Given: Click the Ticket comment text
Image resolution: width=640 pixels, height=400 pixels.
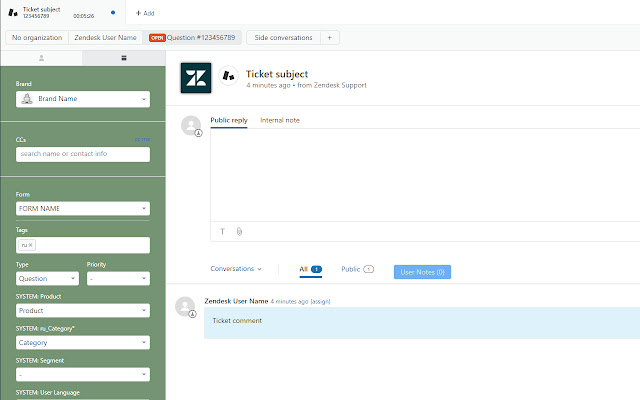Looking at the screenshot, I should point(237,321).
